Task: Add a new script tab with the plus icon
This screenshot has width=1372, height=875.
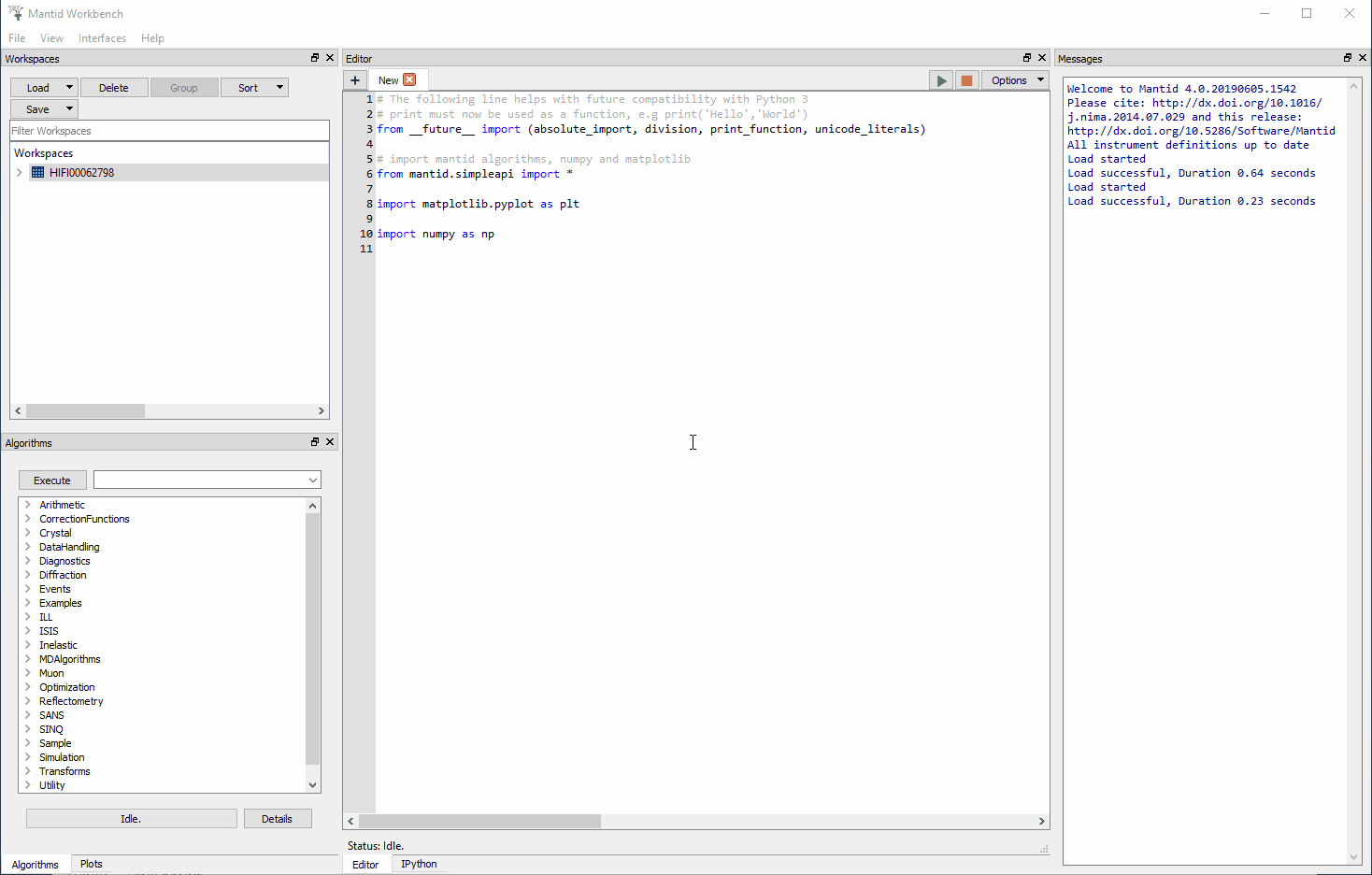Action: point(355,79)
